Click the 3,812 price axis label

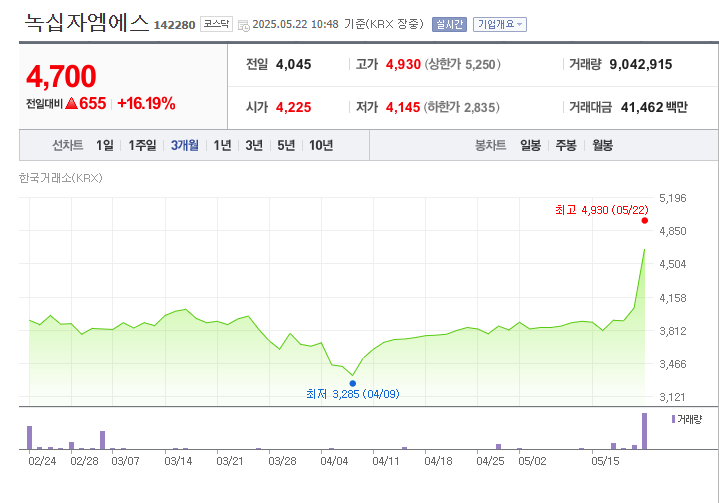(673, 331)
